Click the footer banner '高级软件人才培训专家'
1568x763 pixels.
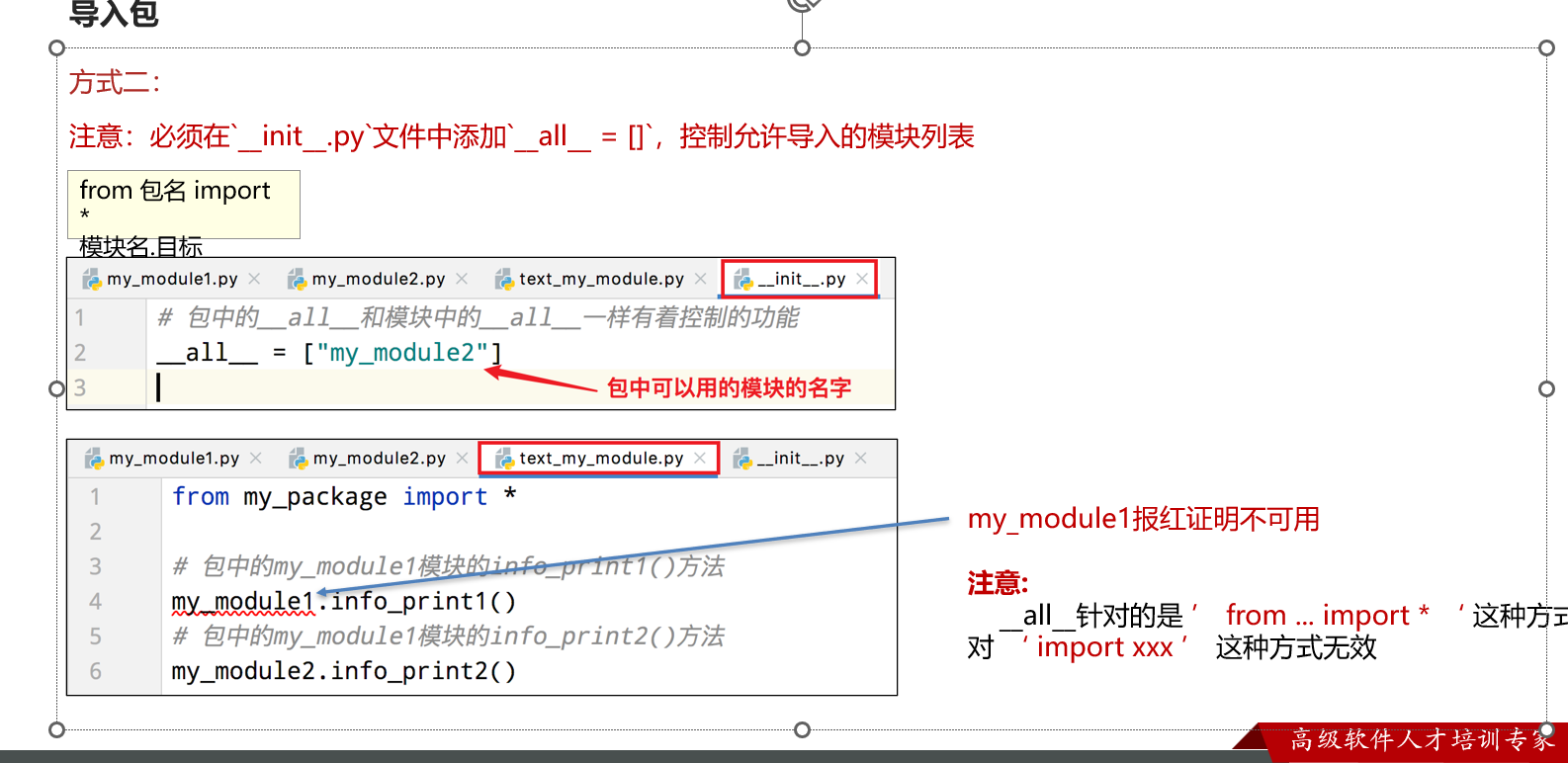click(1423, 740)
